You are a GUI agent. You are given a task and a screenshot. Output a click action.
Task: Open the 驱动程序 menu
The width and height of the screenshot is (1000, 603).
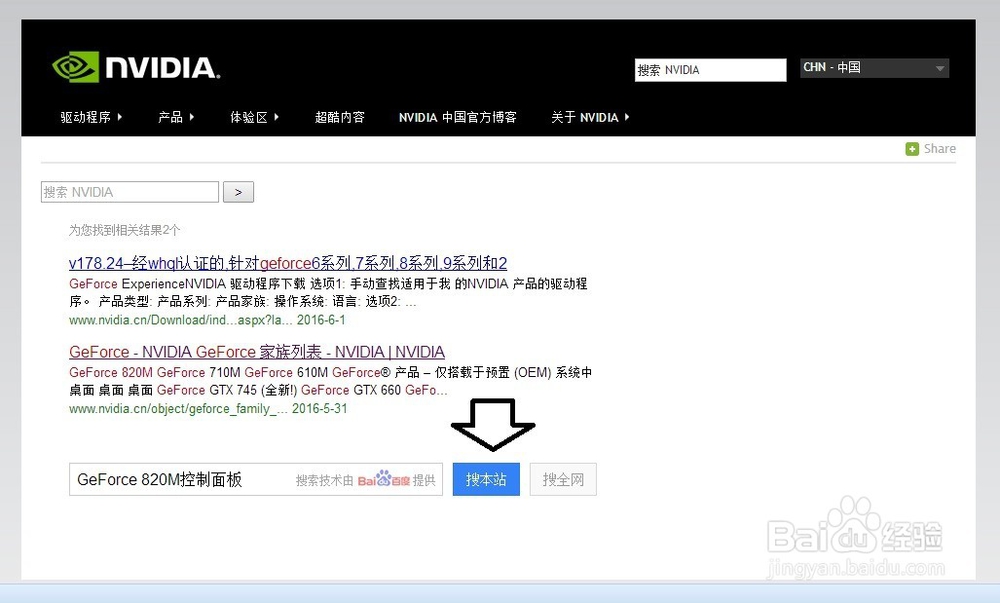[91, 117]
